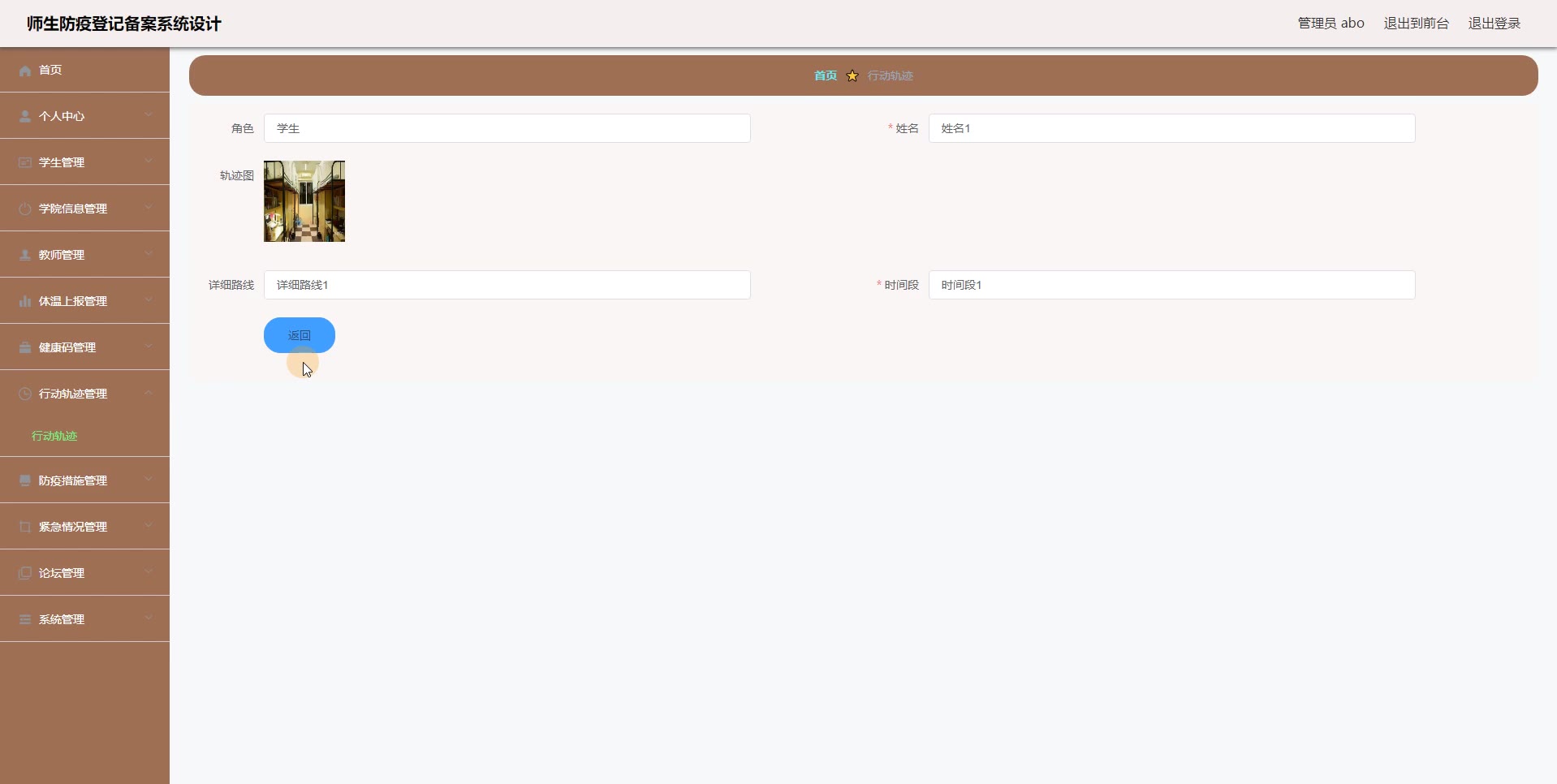Click the clock icon beside 行动轨迹管理
The height and width of the screenshot is (784, 1557).
25,394
